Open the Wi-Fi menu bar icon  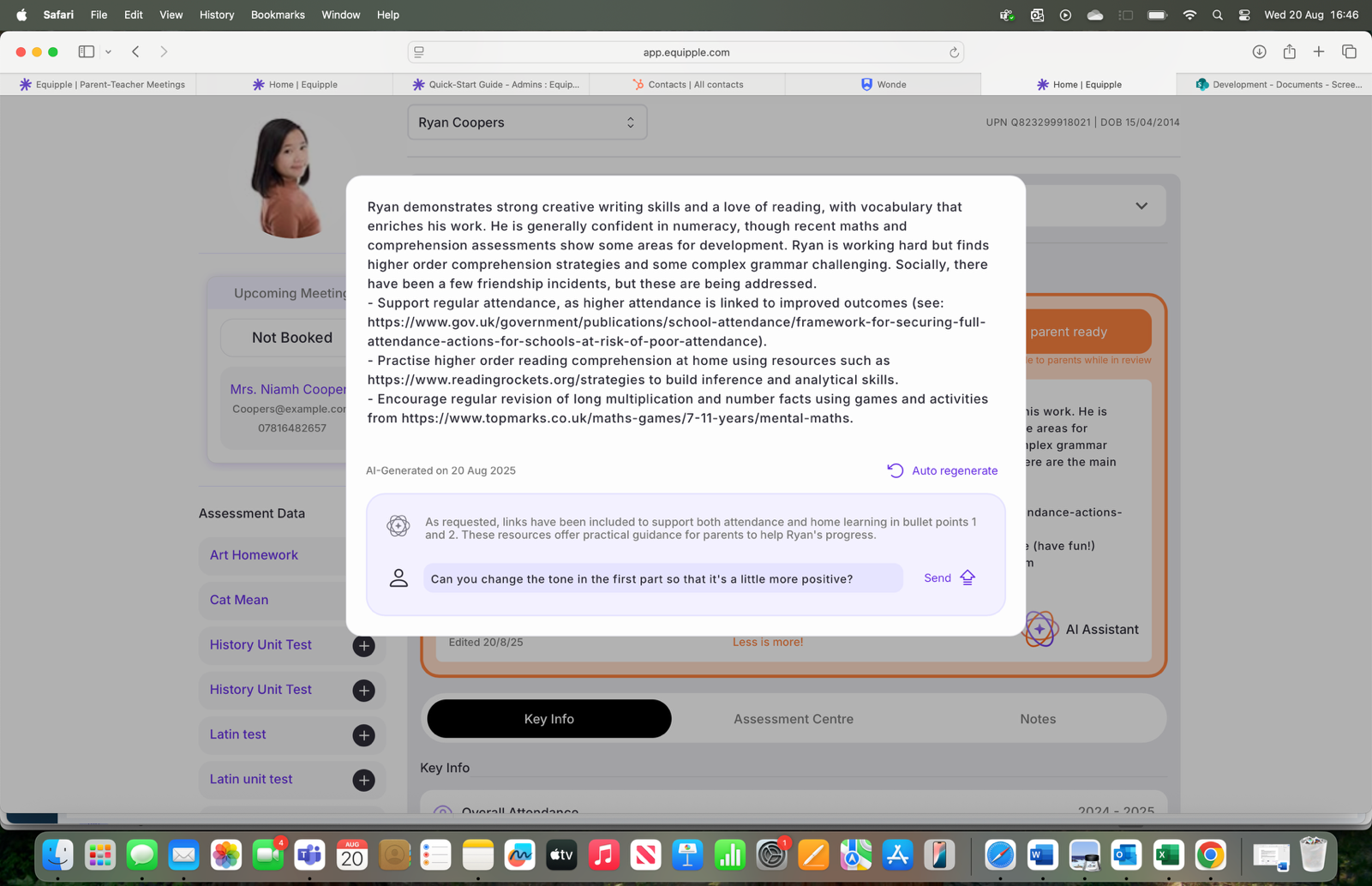click(x=1189, y=15)
